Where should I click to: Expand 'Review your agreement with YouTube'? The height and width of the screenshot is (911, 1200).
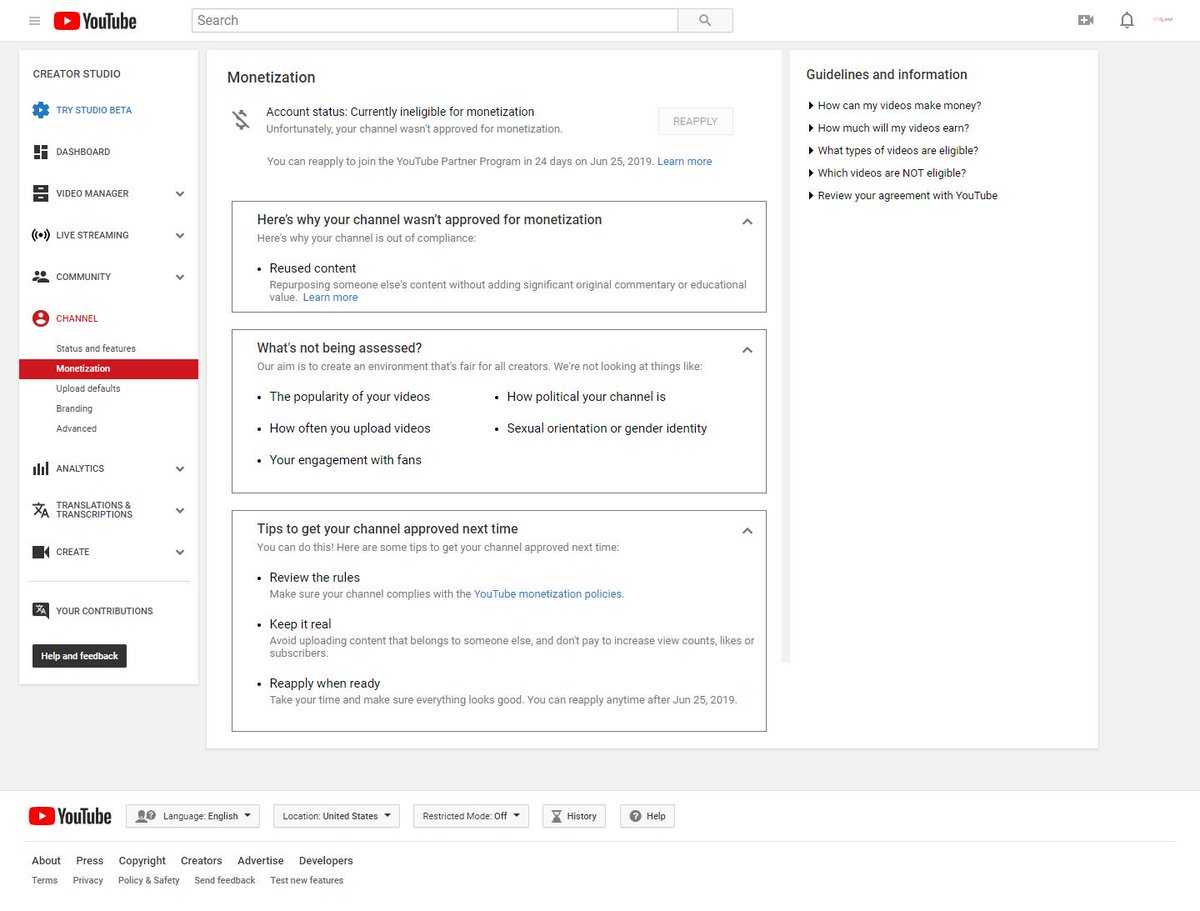pos(902,196)
